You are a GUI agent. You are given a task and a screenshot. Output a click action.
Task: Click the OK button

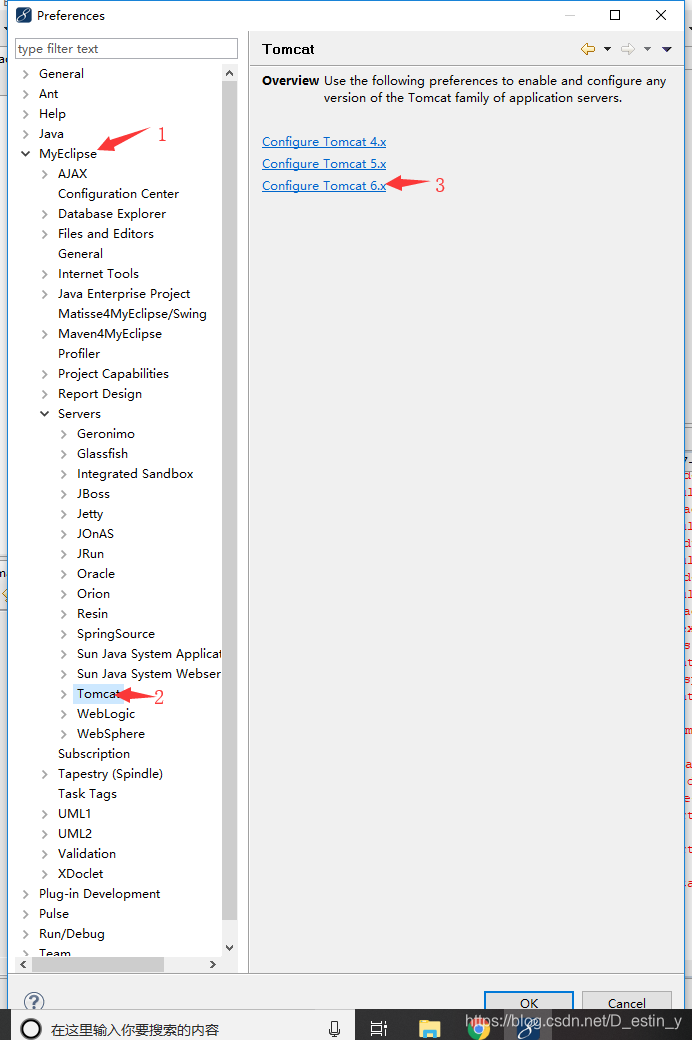[x=529, y=1002]
